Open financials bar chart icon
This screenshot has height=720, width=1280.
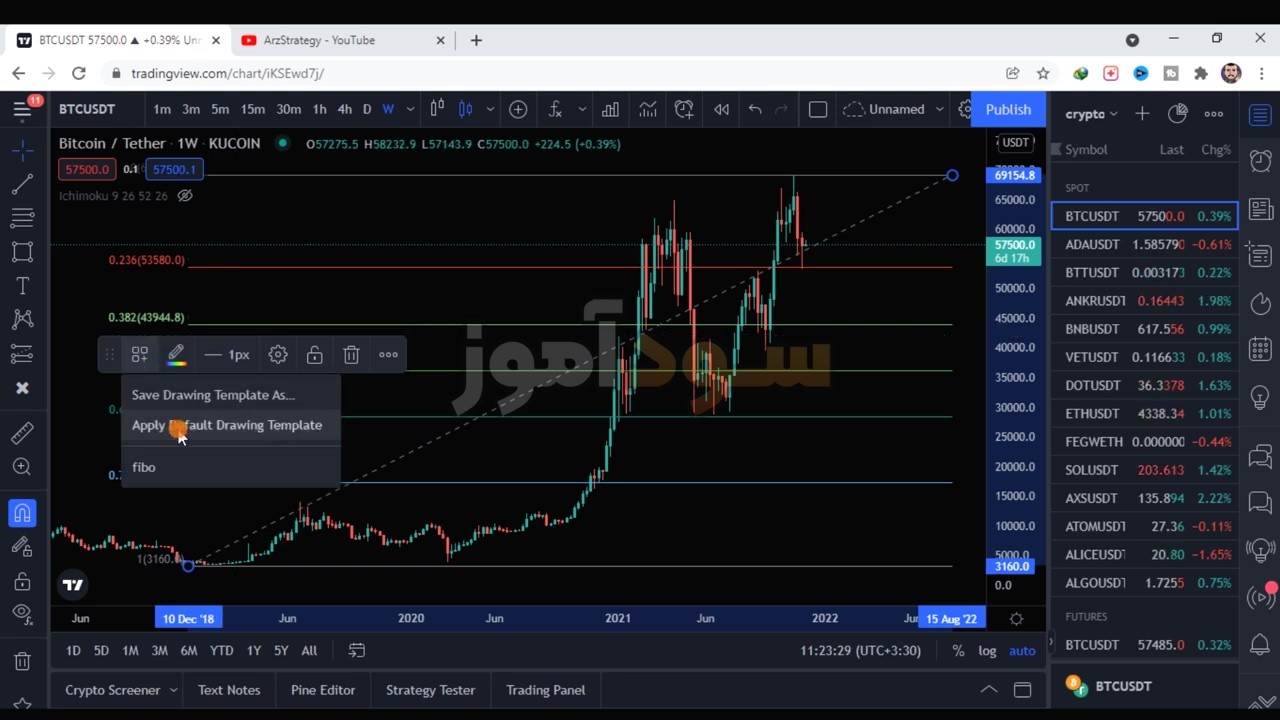click(x=610, y=109)
